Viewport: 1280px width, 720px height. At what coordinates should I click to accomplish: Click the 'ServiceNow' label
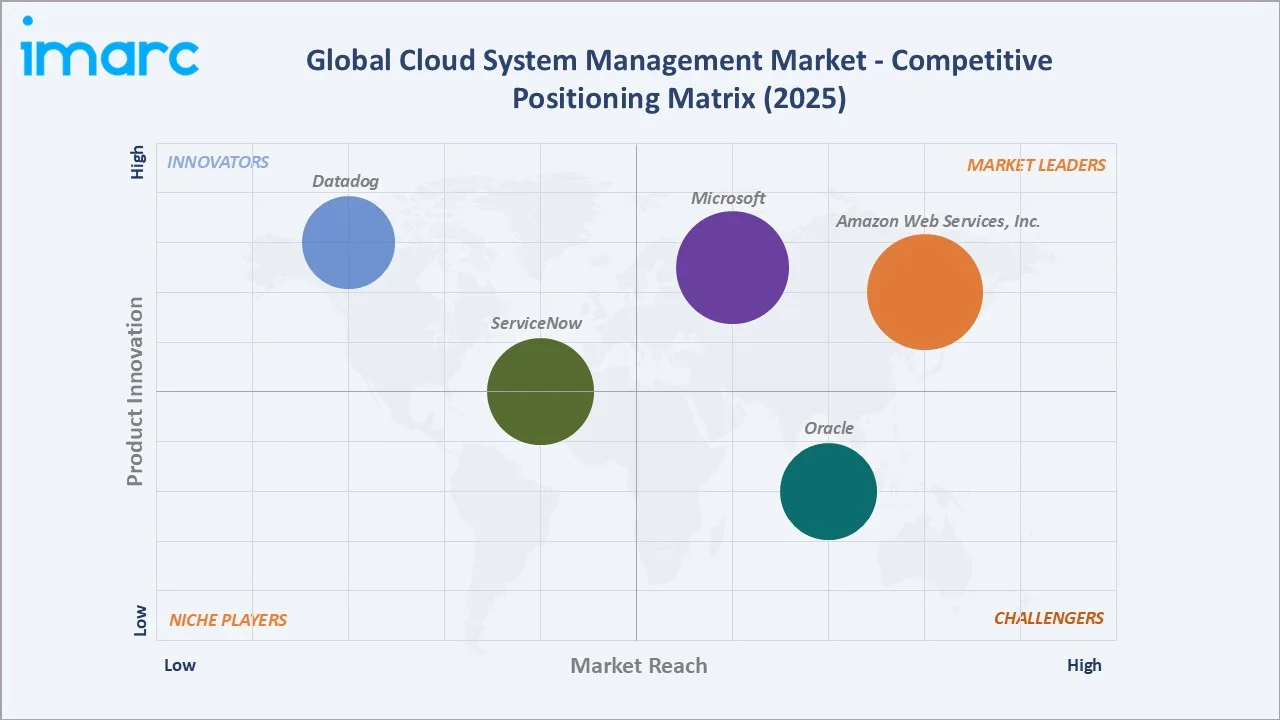(536, 323)
